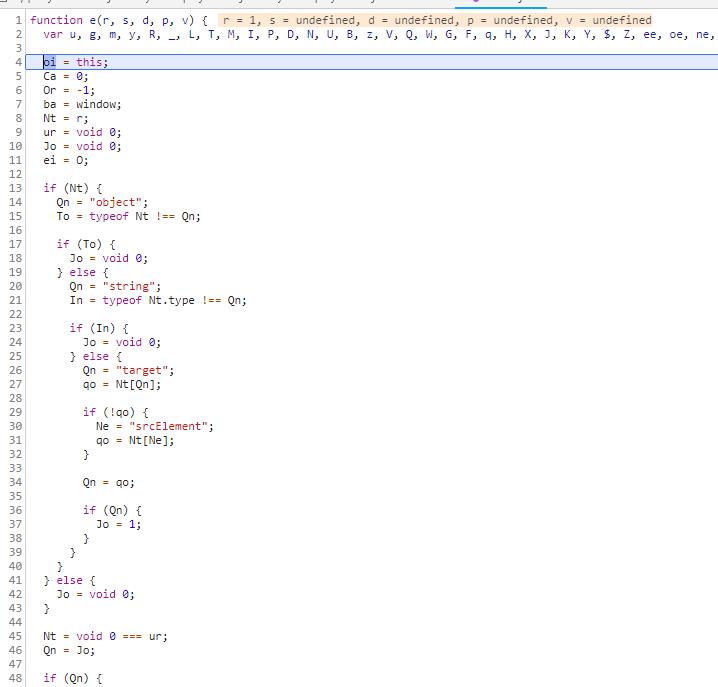Click 'if (Qn) {' on line 36
Screen dimensions: 718x687
(112, 510)
